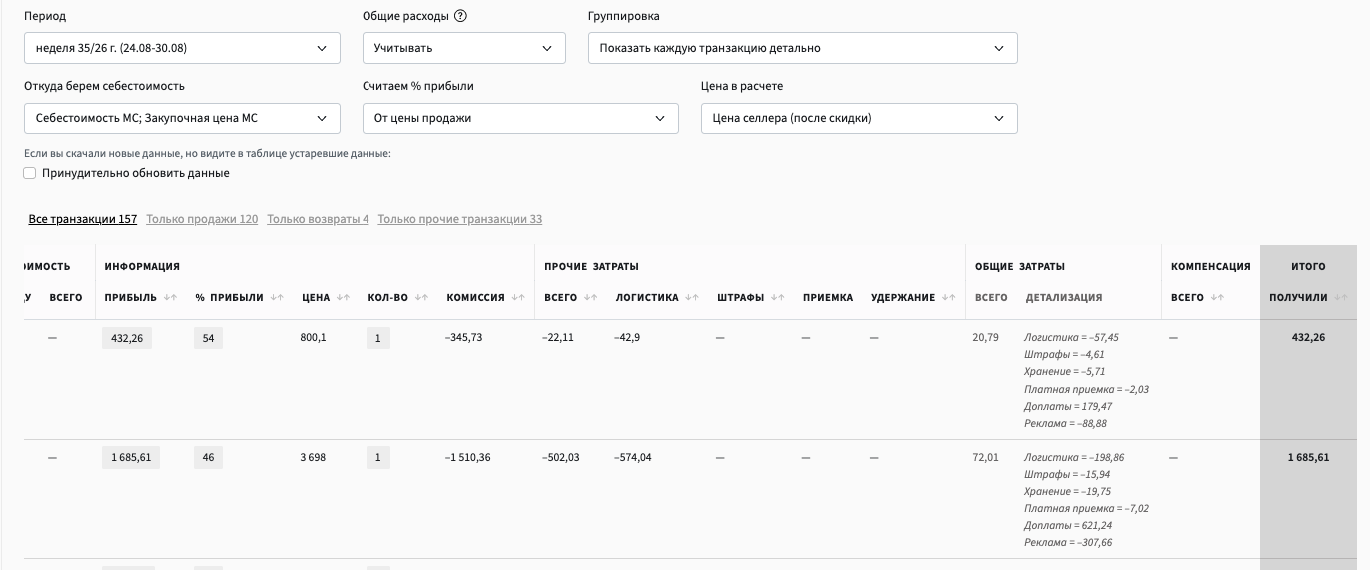1370x570 pixels.
Task: Open Откуда берем себестоимость dropdown
Action: [x=182, y=118]
